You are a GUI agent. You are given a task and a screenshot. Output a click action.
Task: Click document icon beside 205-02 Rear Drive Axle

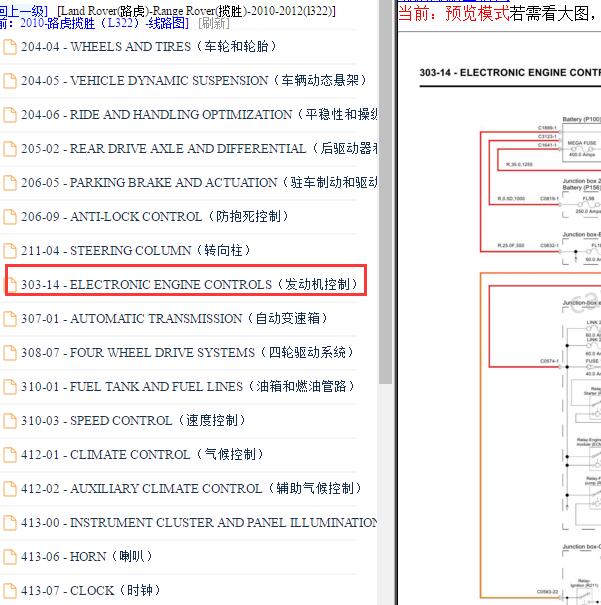pos(10,149)
